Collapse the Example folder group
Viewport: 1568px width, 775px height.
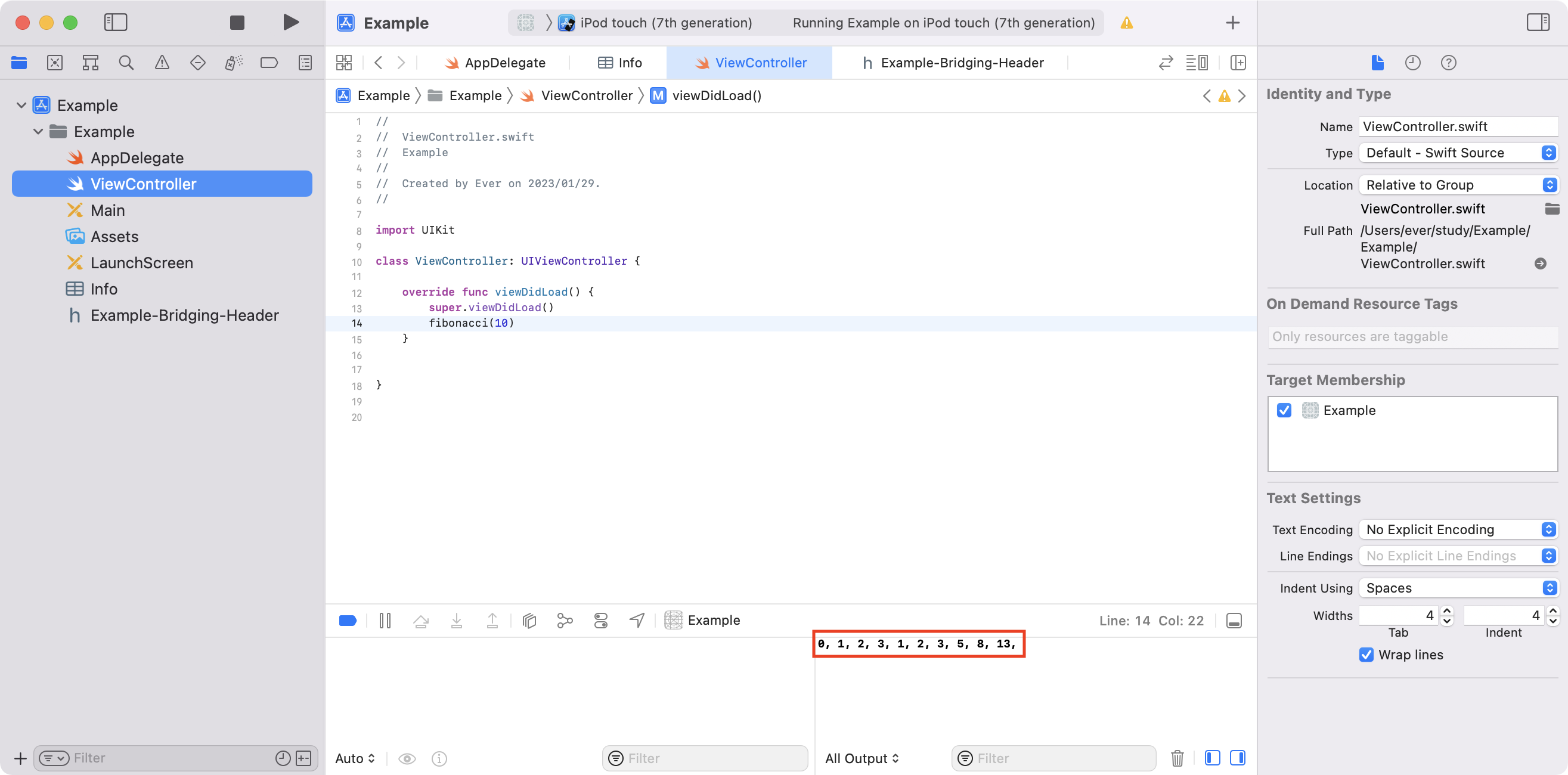pyautogui.click(x=38, y=132)
